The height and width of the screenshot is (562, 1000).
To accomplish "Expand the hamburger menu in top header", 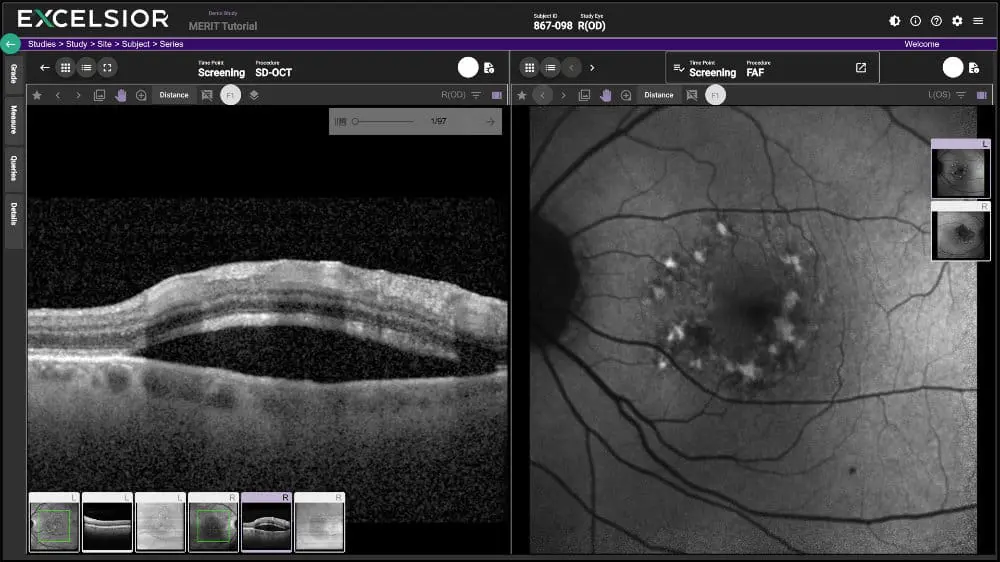I will click(x=978, y=21).
